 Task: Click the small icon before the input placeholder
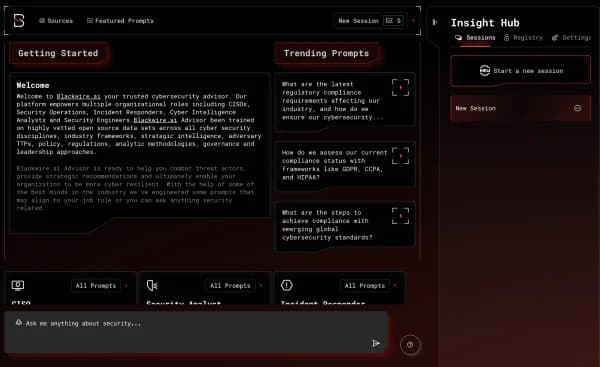pos(18,323)
